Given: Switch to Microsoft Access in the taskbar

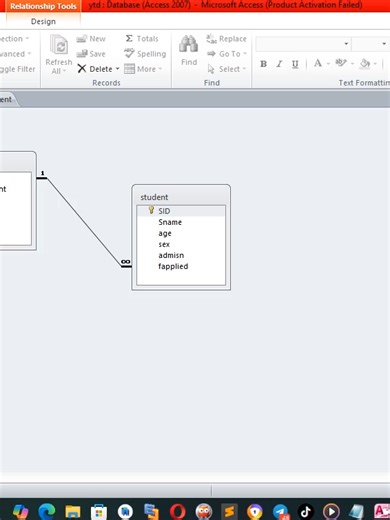Looking at the screenshot, I should [382, 511].
